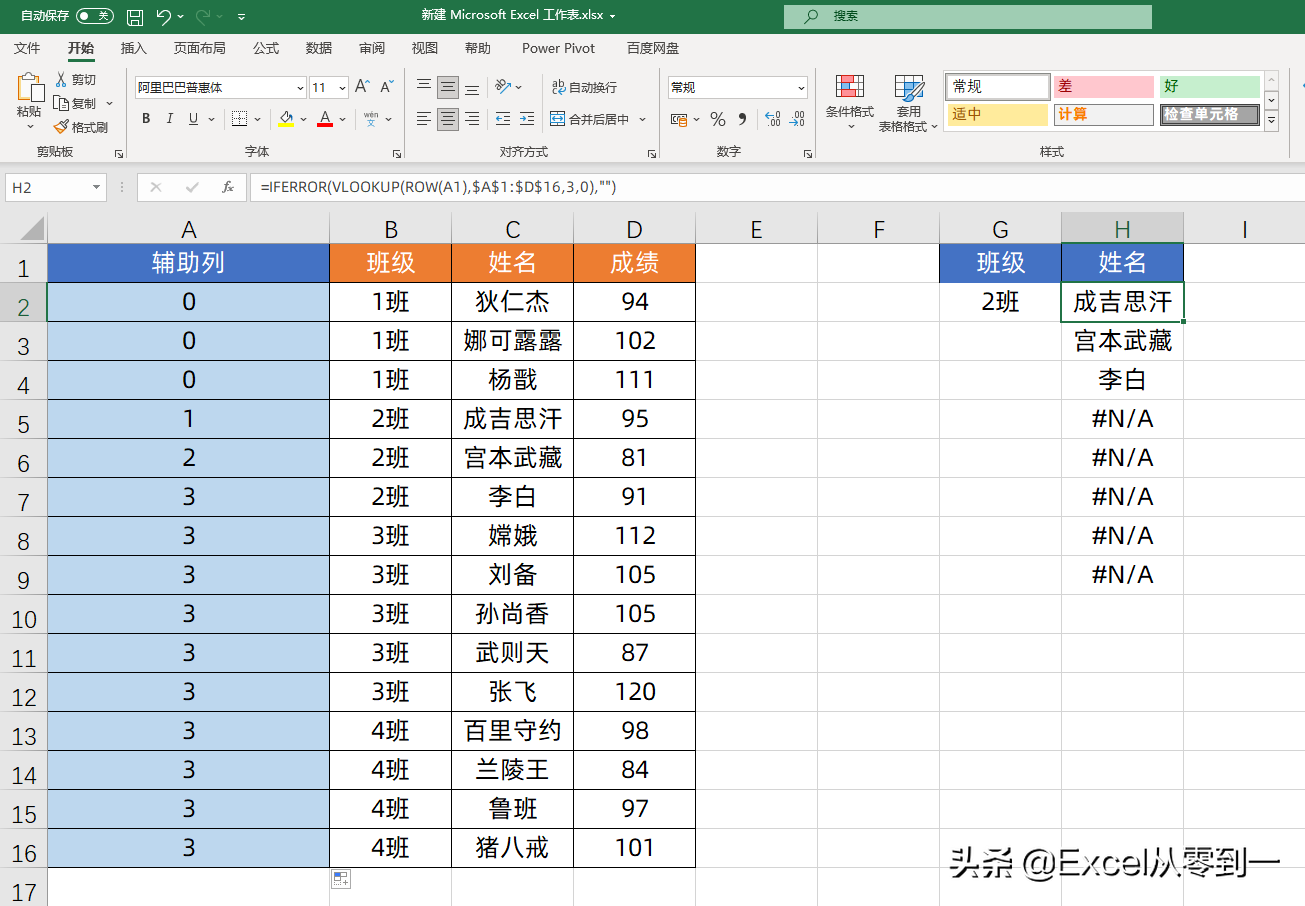Click the Insert Function fx icon
Viewport: 1305px width, 906px height.
(x=228, y=187)
